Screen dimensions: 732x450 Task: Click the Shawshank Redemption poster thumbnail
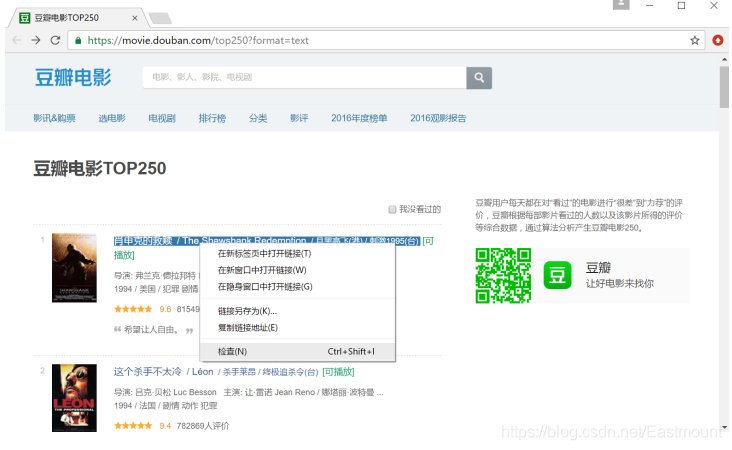pyautogui.click(x=74, y=267)
